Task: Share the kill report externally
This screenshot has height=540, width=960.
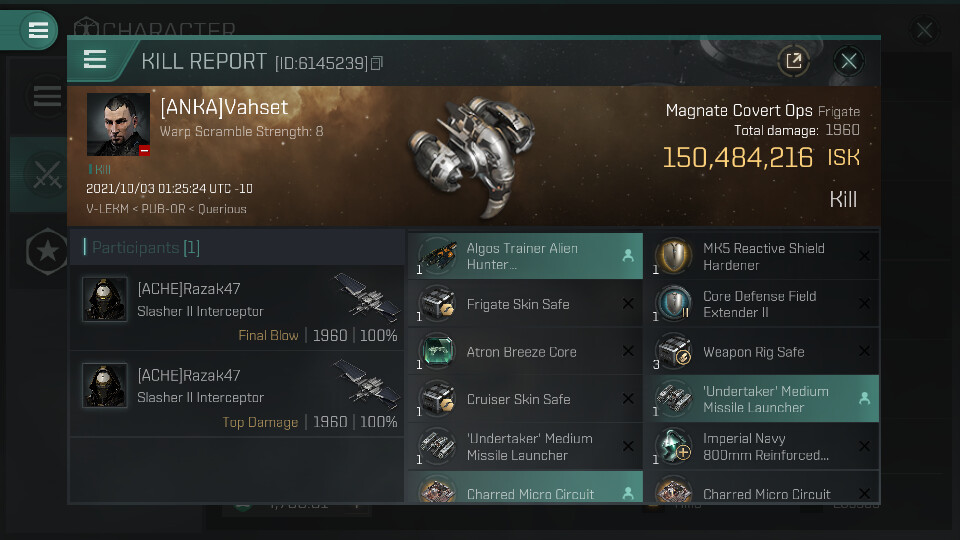Action: coord(793,61)
